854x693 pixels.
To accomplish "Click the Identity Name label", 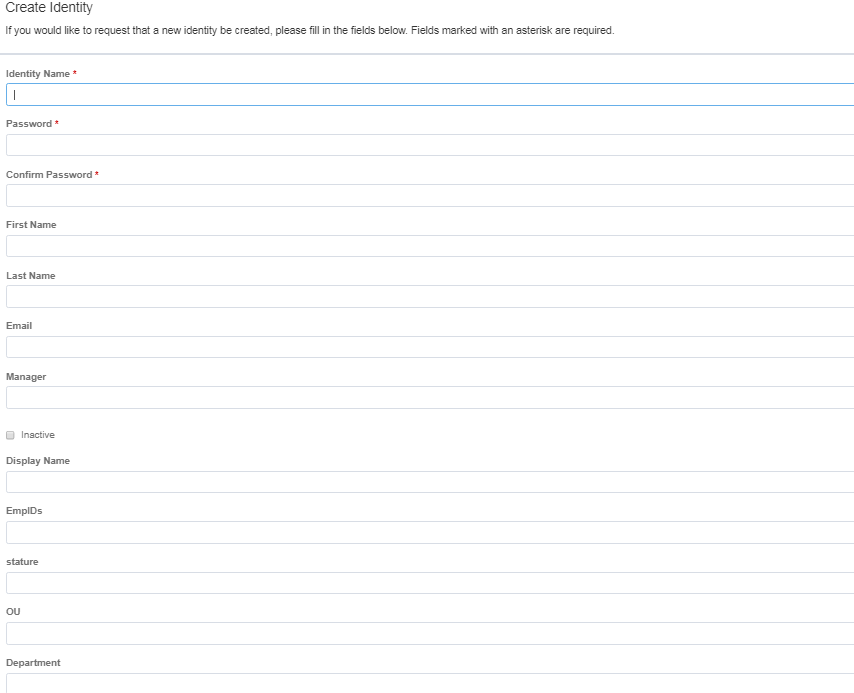I will 37,73.
